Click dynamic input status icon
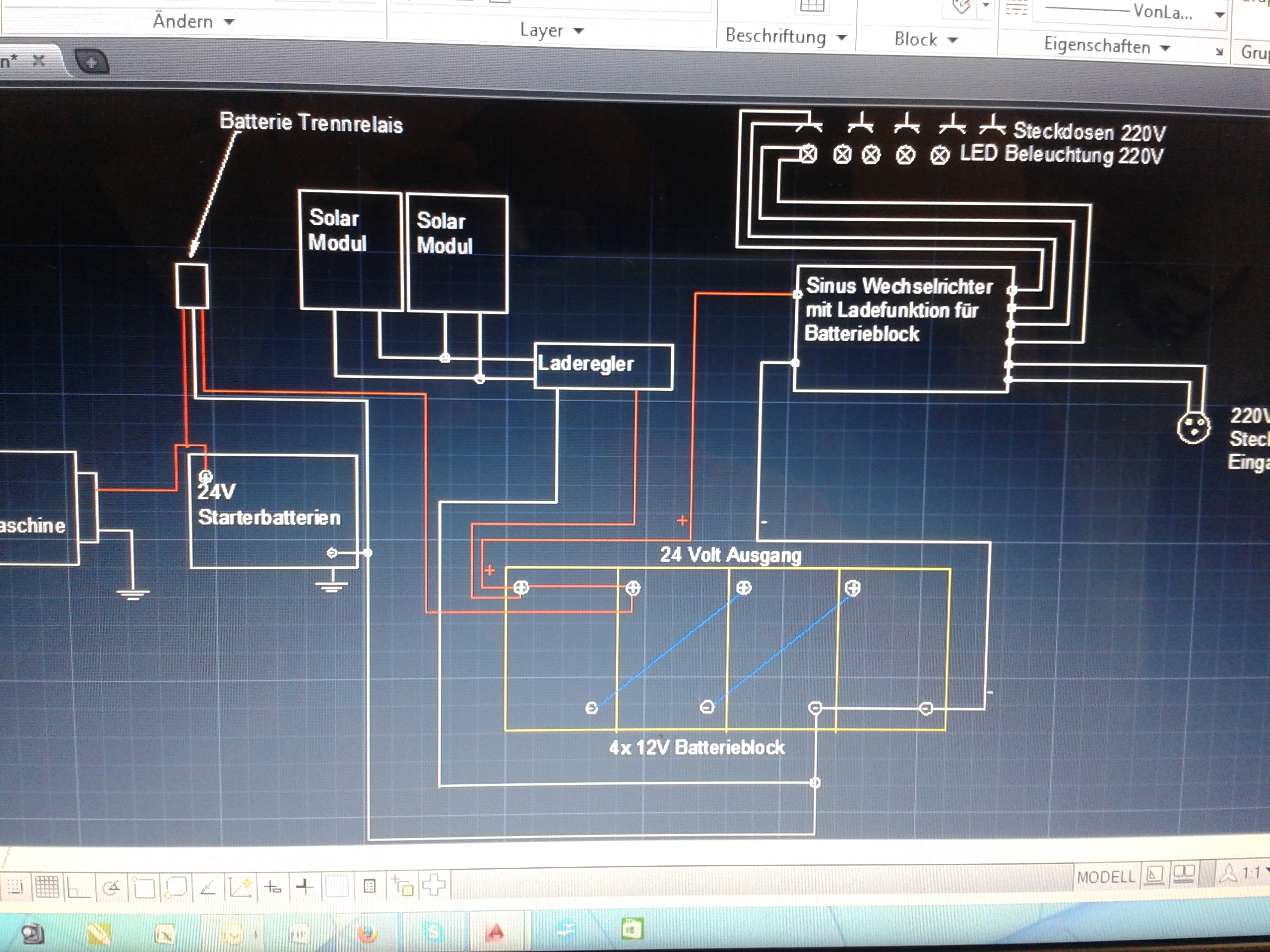The width and height of the screenshot is (1270, 952). tap(273, 887)
